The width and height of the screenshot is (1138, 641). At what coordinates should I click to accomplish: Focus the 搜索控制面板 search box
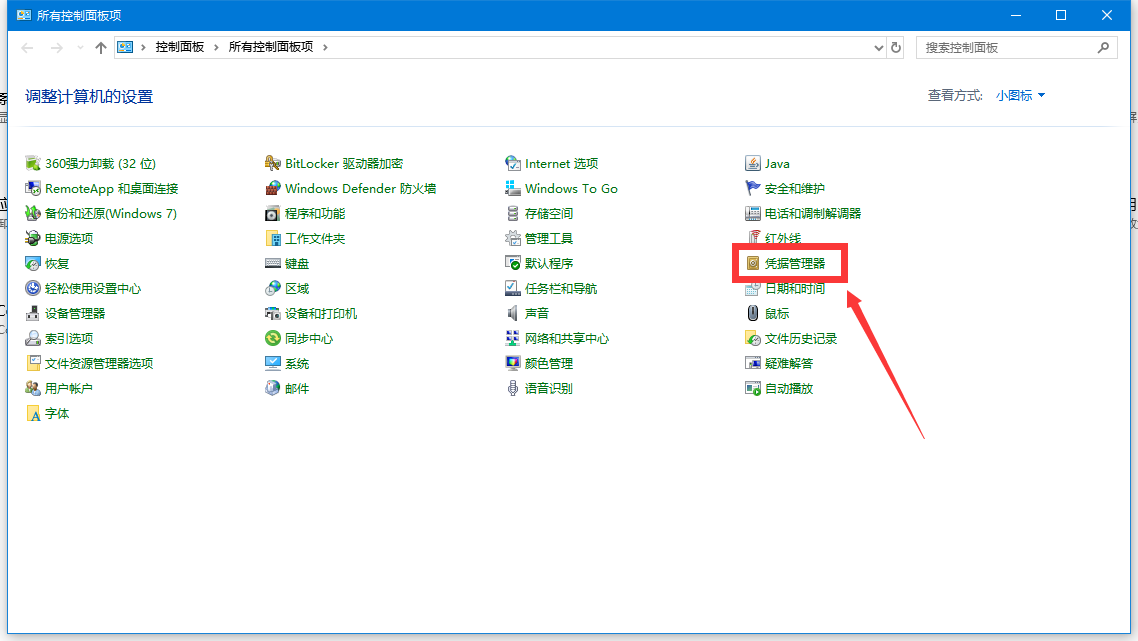[x=1016, y=48]
